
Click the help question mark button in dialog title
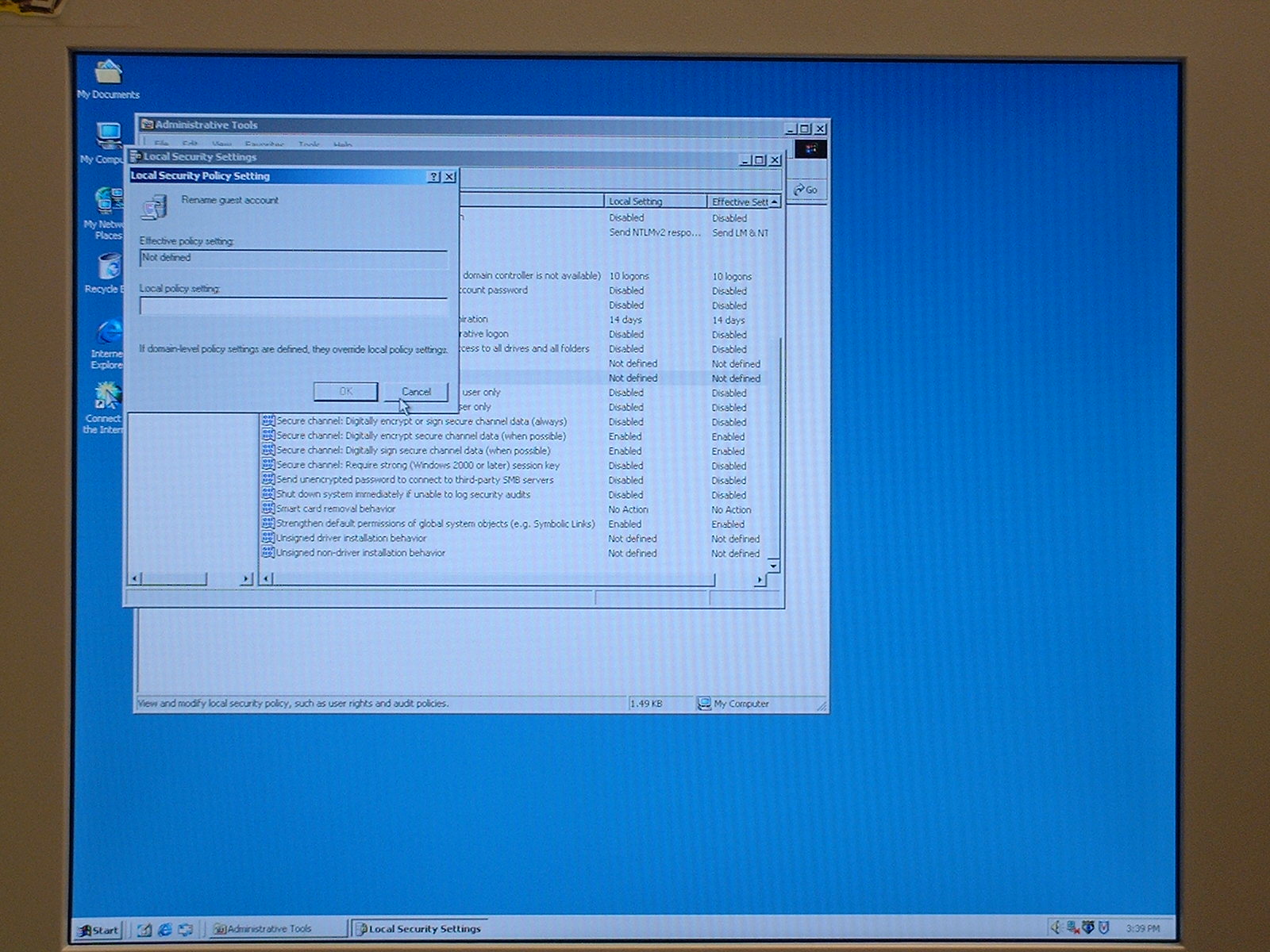tap(433, 177)
